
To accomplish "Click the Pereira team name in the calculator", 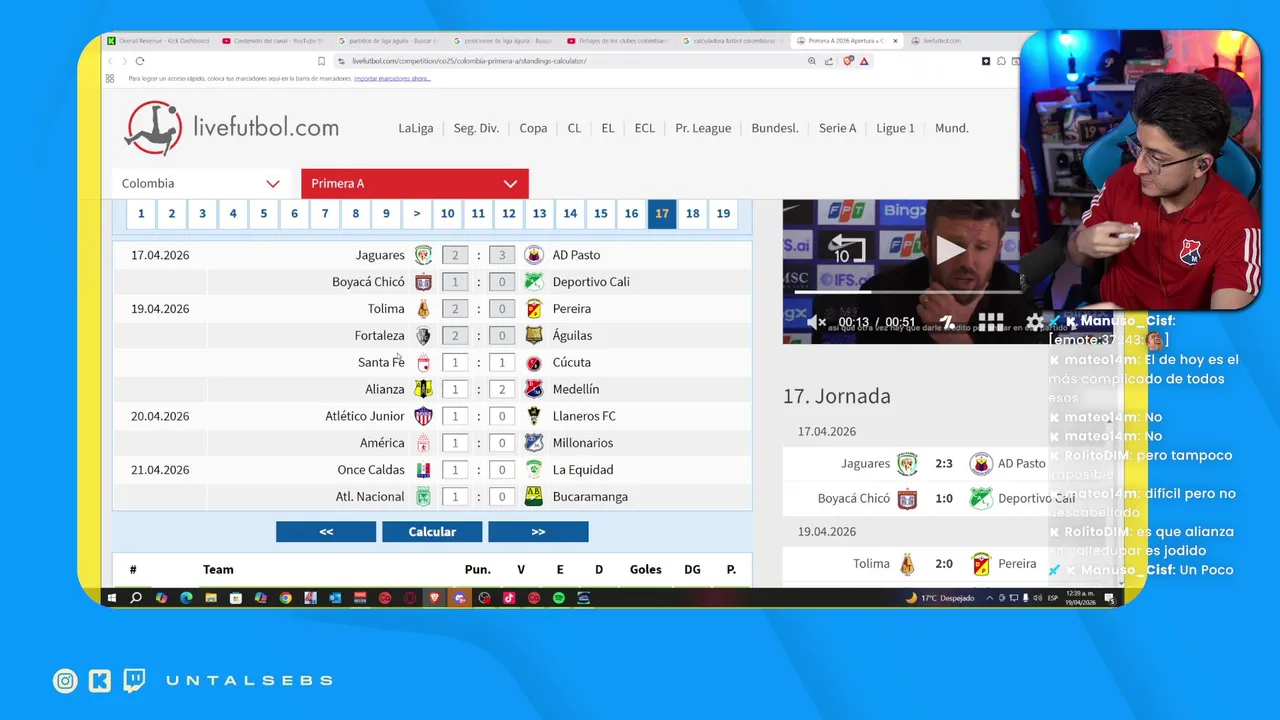I will (572, 309).
